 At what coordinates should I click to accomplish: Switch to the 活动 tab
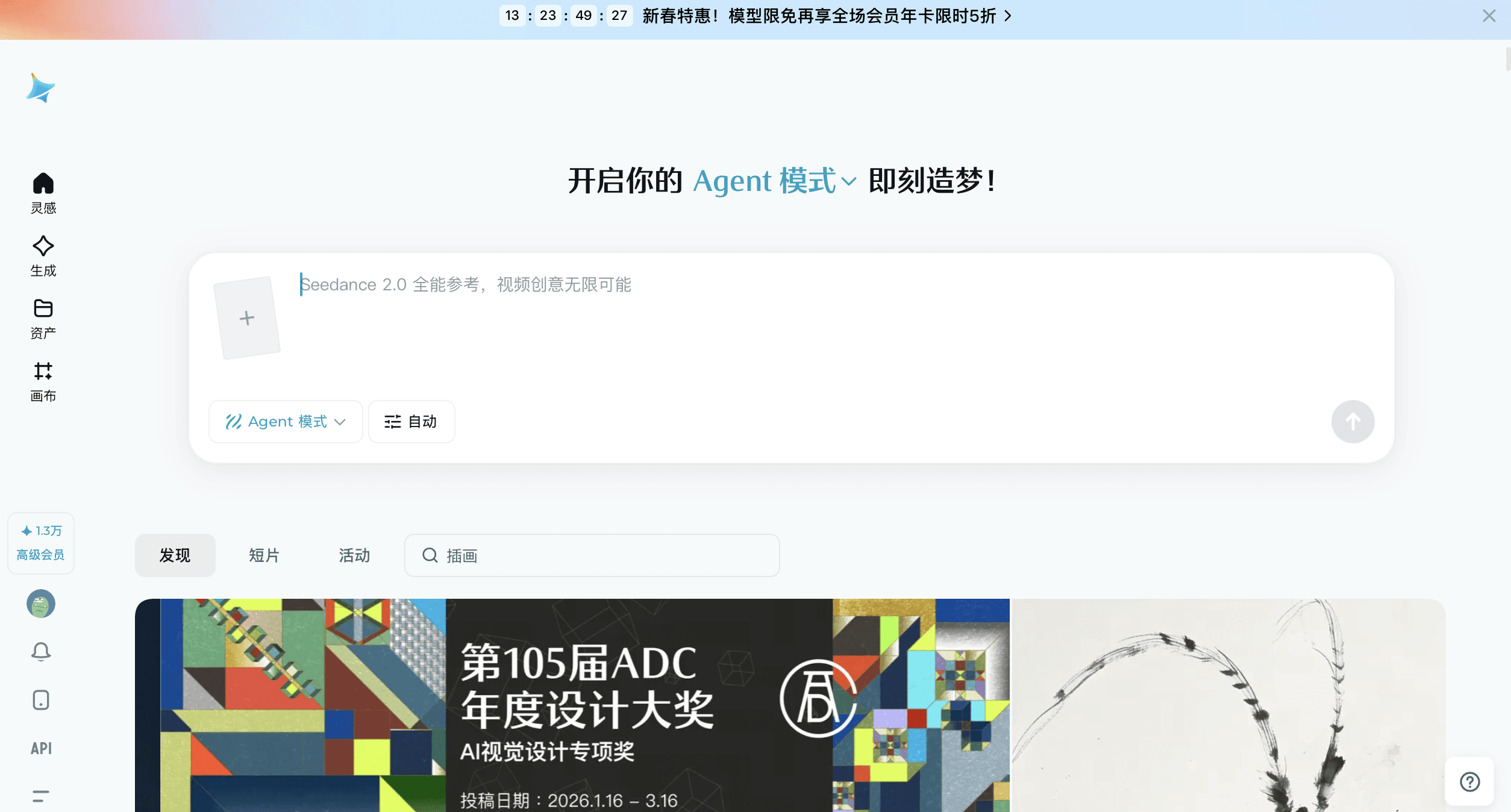coord(354,555)
